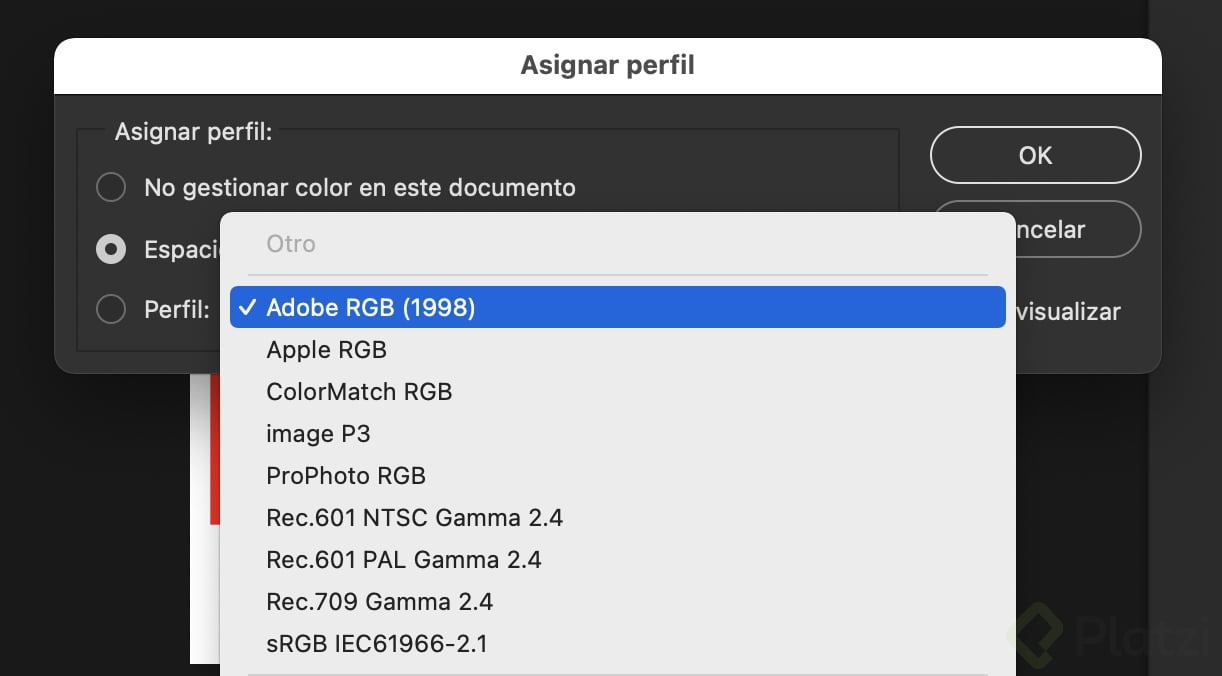The width and height of the screenshot is (1222, 676).
Task: Choose ColorMatch RGB in the profile list
Action: pyautogui.click(x=359, y=392)
